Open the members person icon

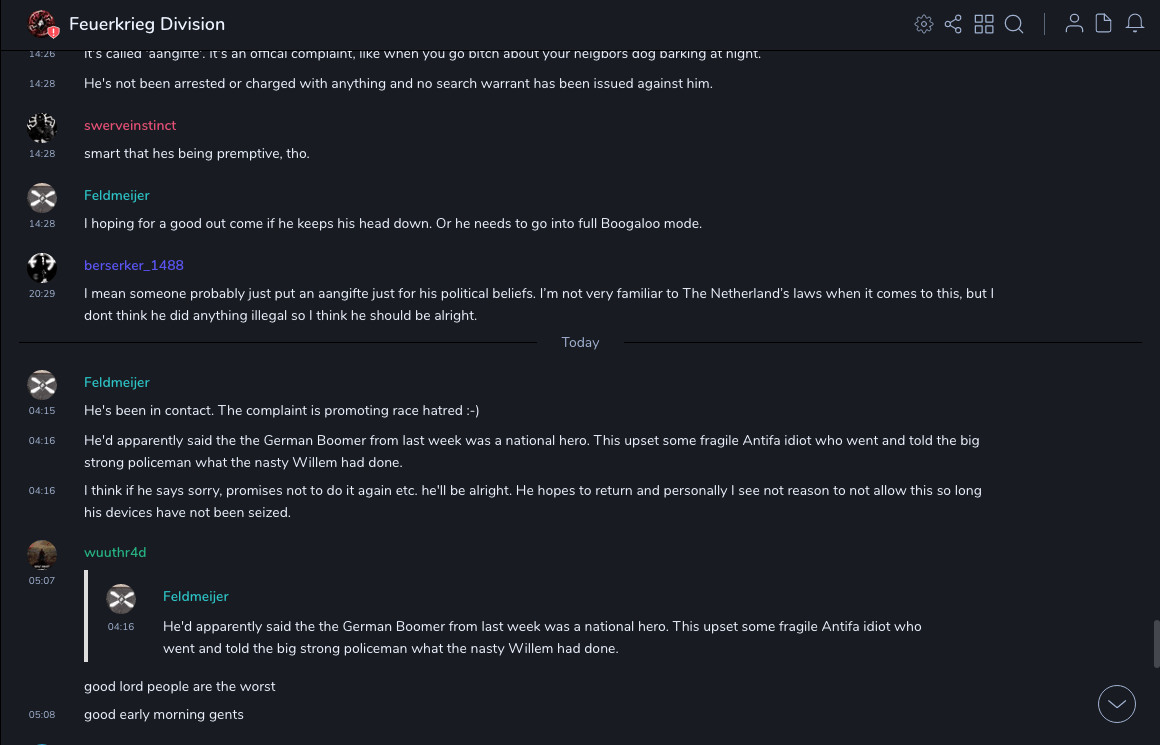(1074, 24)
